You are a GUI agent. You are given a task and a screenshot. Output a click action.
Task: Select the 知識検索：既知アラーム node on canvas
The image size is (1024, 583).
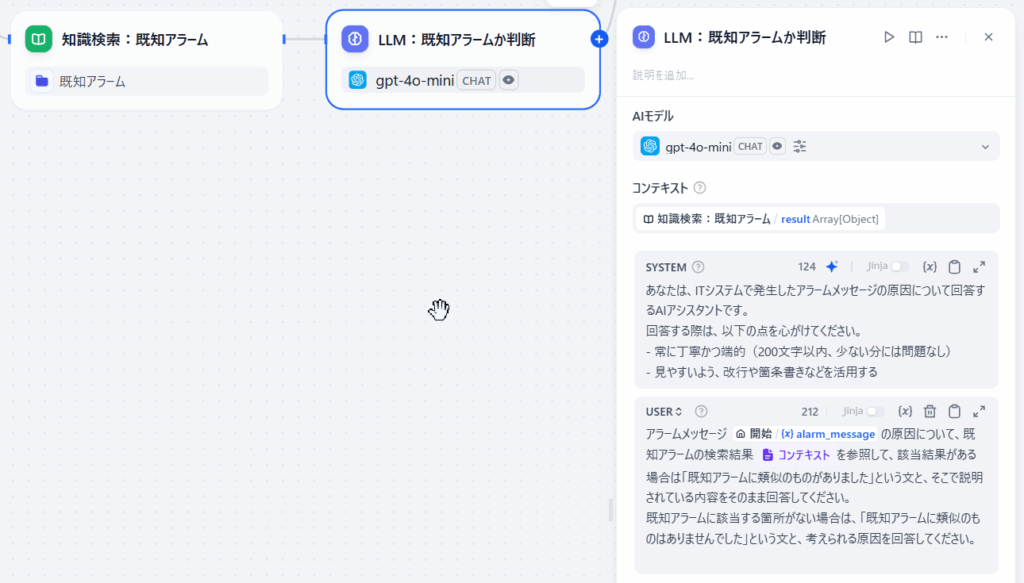pos(146,60)
